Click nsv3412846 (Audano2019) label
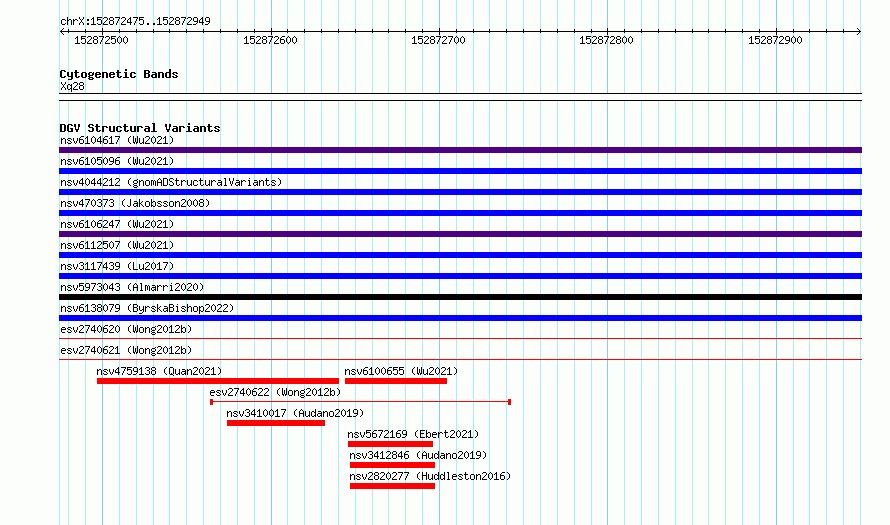Viewport: 890px width, 525px height. pos(418,455)
